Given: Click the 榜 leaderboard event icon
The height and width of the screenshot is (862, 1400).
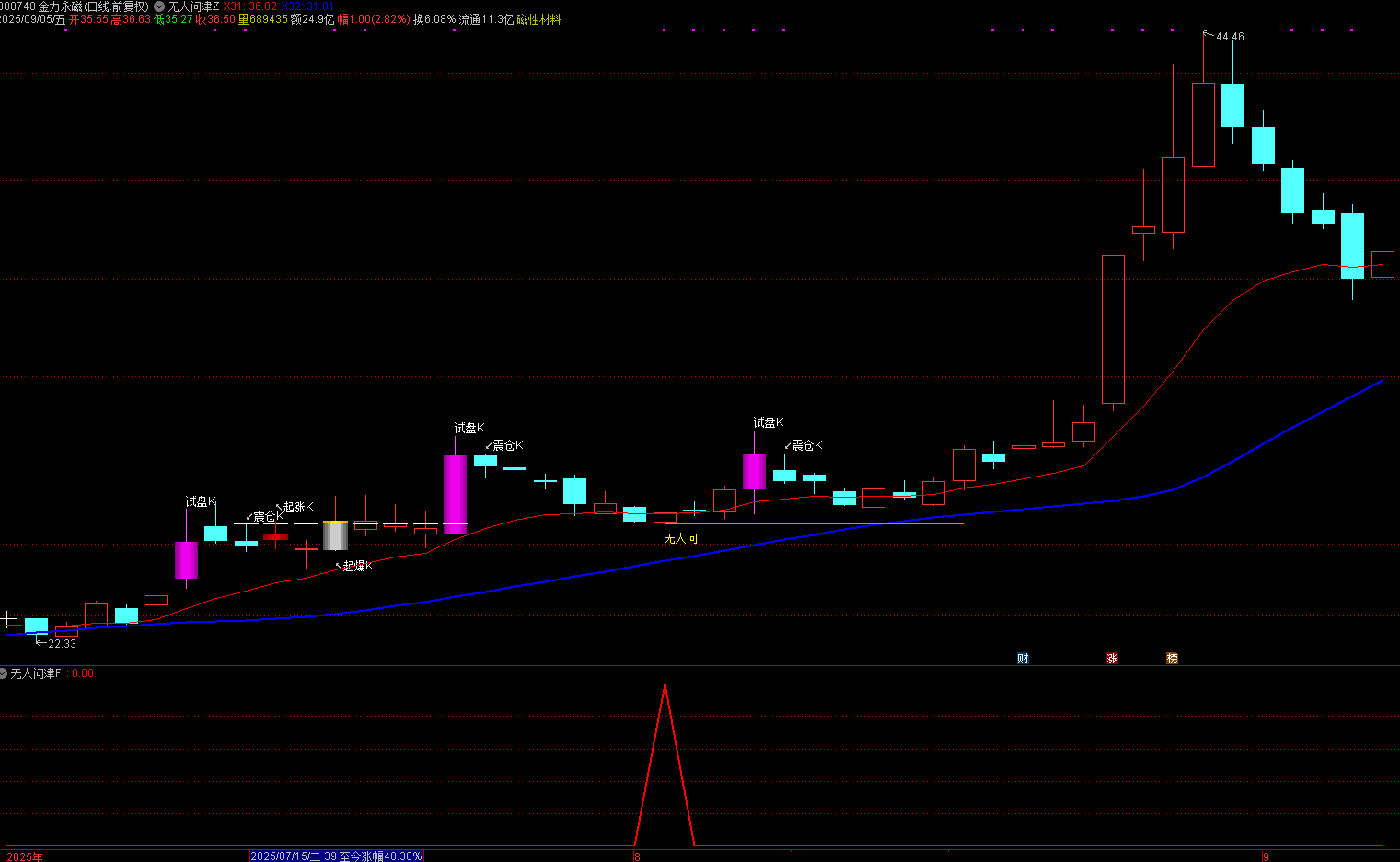Looking at the screenshot, I should [1172, 659].
